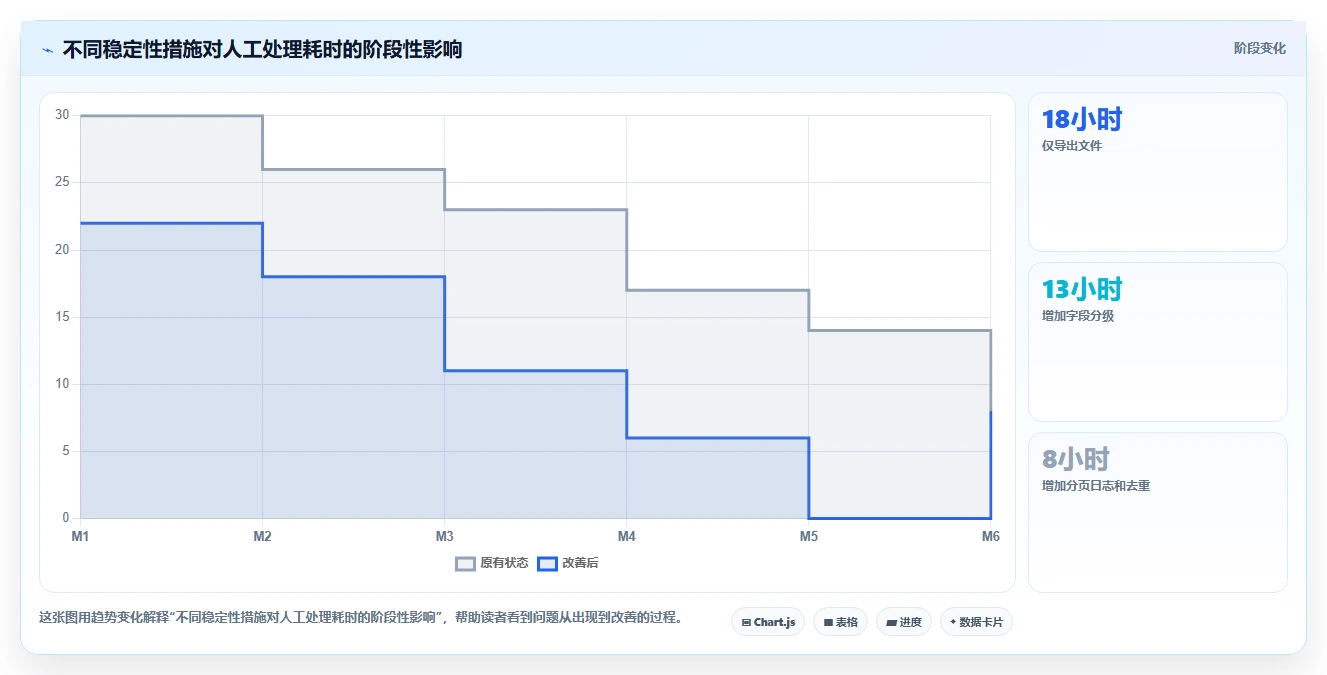The image size is (1327, 675).
Task: Click the M4 x-axis label
Action: 626,537
